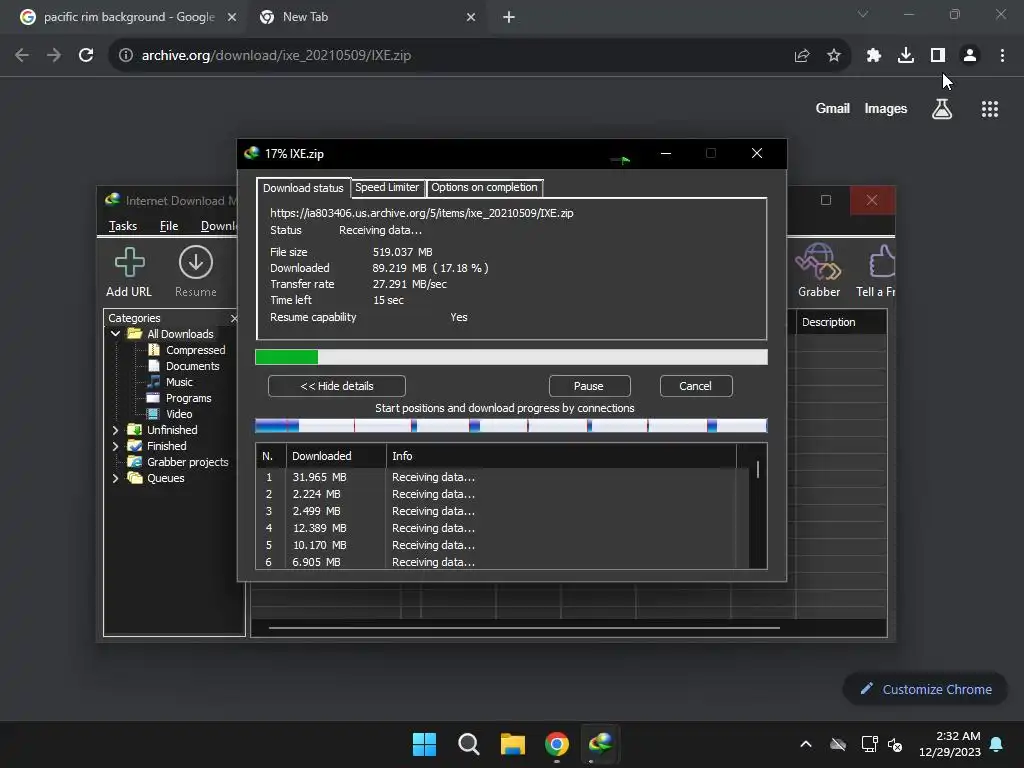The image size is (1024, 768).
Task: Click Internet Download Manager taskbar icon
Action: [600, 743]
